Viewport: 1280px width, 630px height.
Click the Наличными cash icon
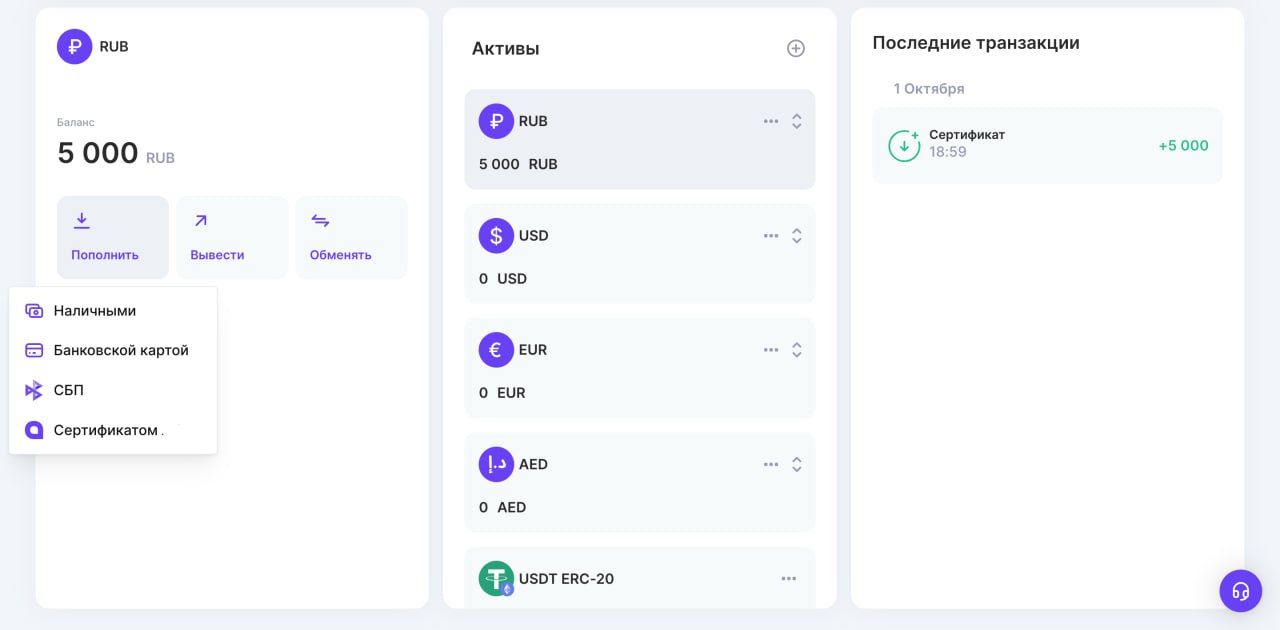coord(33,310)
